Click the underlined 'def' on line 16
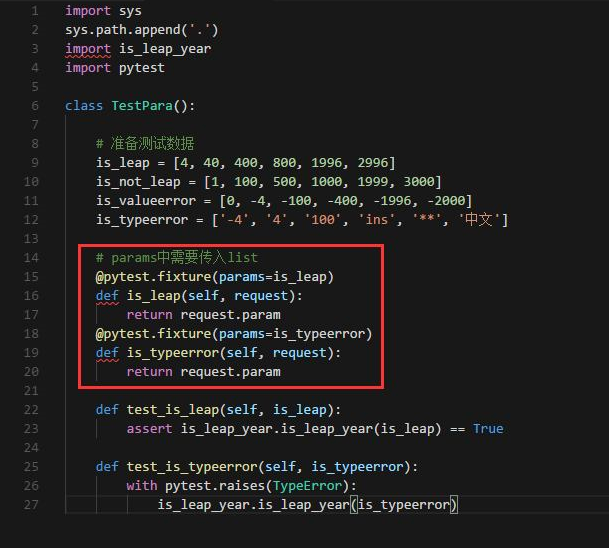This screenshot has height=548, width=609. pyautogui.click(x=107, y=296)
